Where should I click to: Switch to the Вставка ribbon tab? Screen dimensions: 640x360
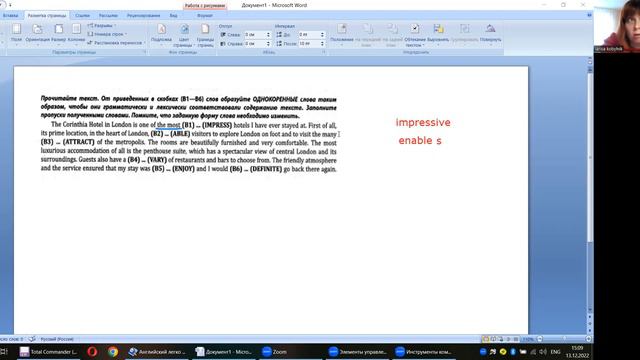[x=10, y=16]
